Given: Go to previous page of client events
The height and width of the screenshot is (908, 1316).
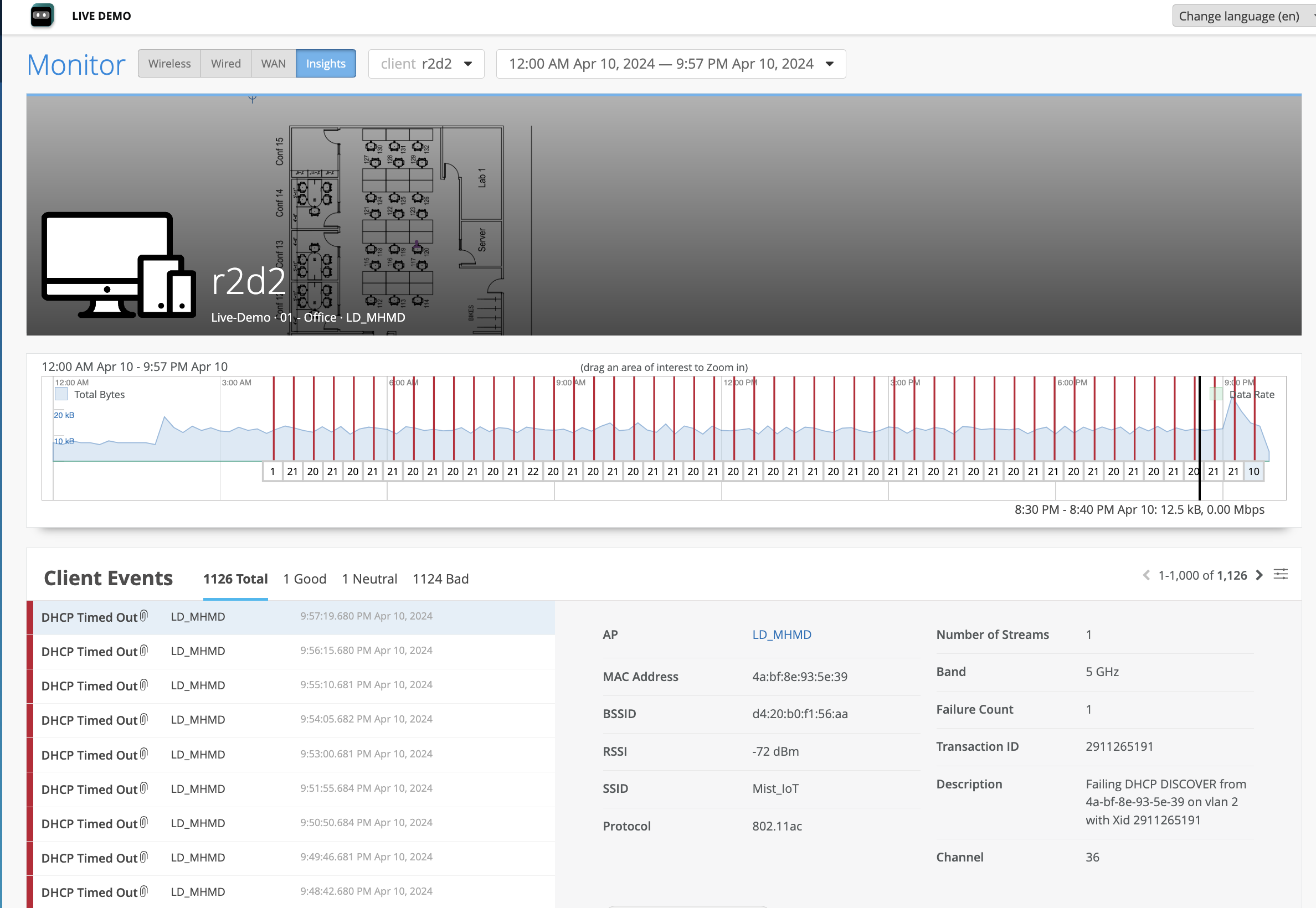Looking at the screenshot, I should click(x=1147, y=575).
